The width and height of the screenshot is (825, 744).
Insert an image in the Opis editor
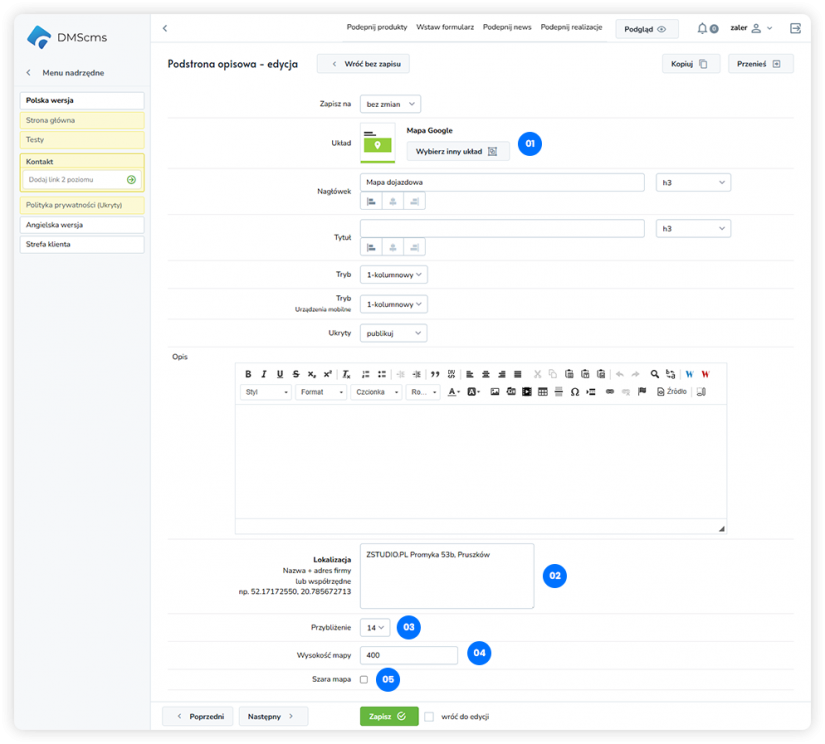tap(494, 392)
